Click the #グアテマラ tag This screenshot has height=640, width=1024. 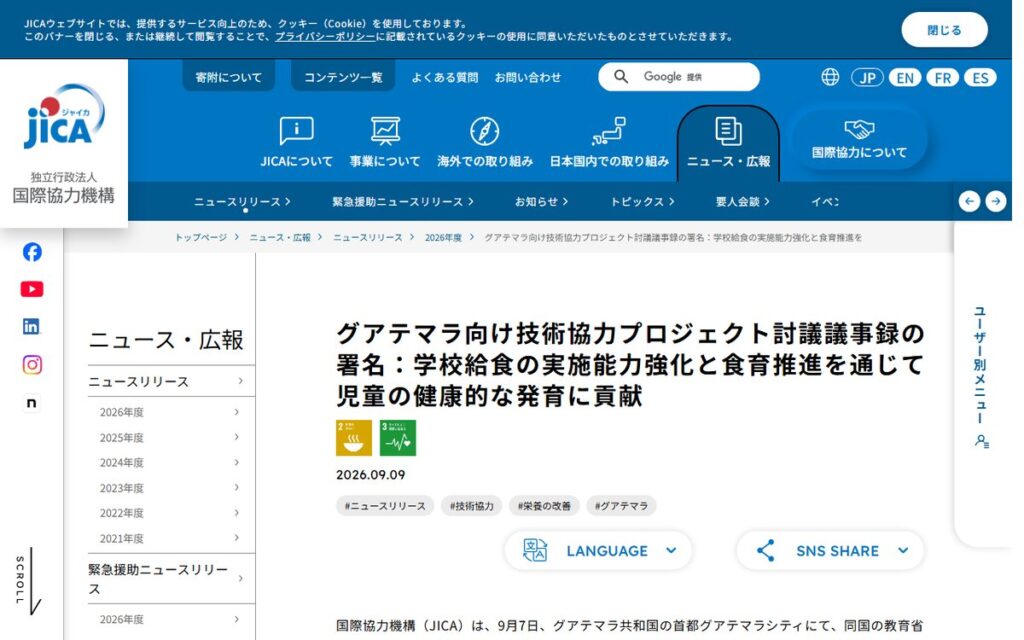point(621,505)
